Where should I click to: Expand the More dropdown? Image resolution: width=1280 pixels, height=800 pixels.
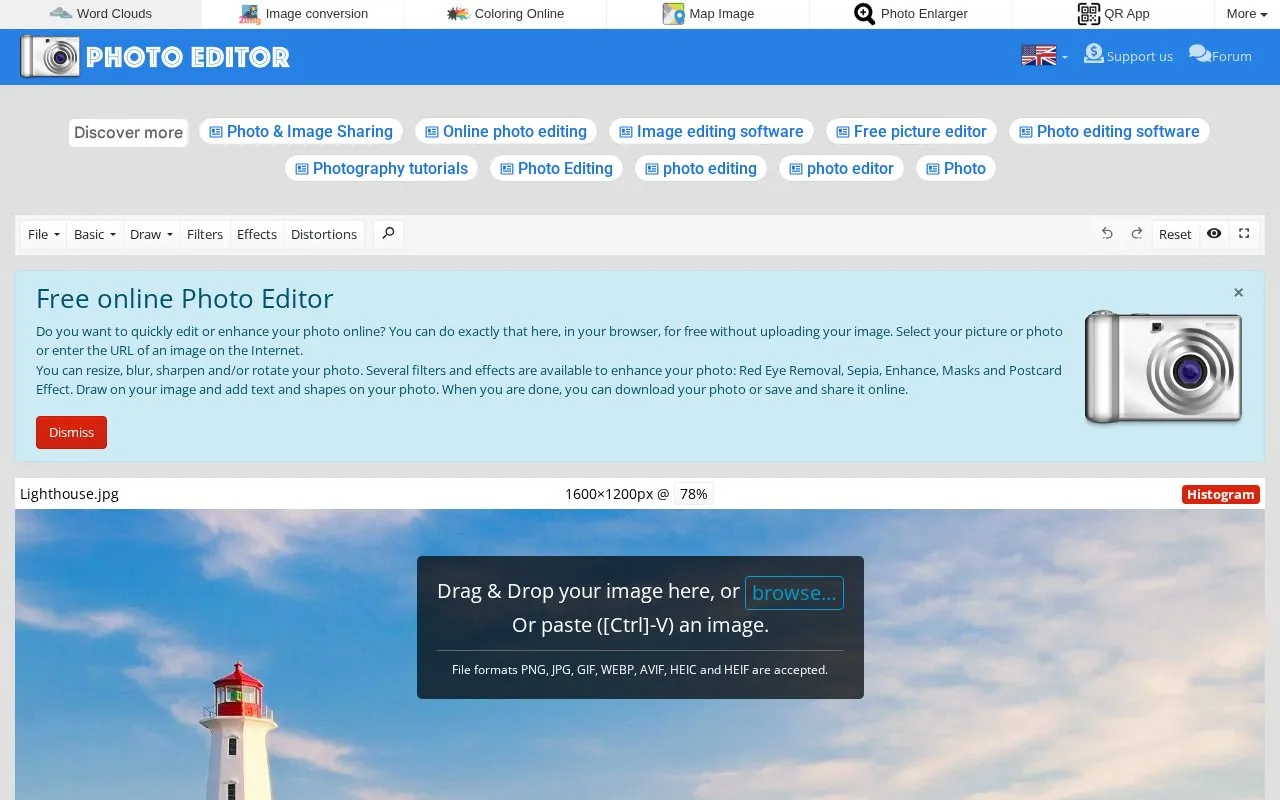(x=1247, y=14)
